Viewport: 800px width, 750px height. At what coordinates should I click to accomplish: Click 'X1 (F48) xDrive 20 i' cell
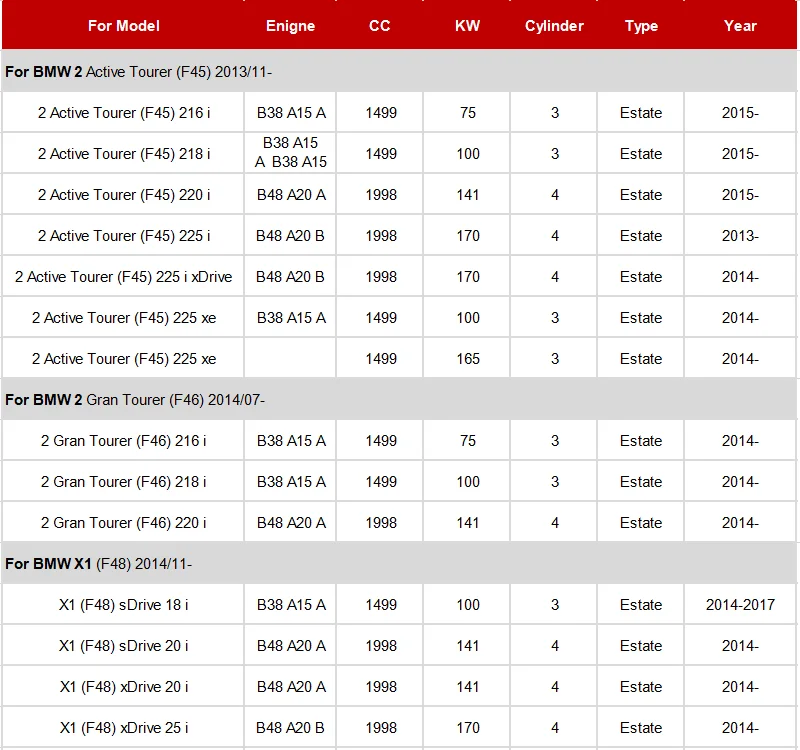tap(123, 687)
